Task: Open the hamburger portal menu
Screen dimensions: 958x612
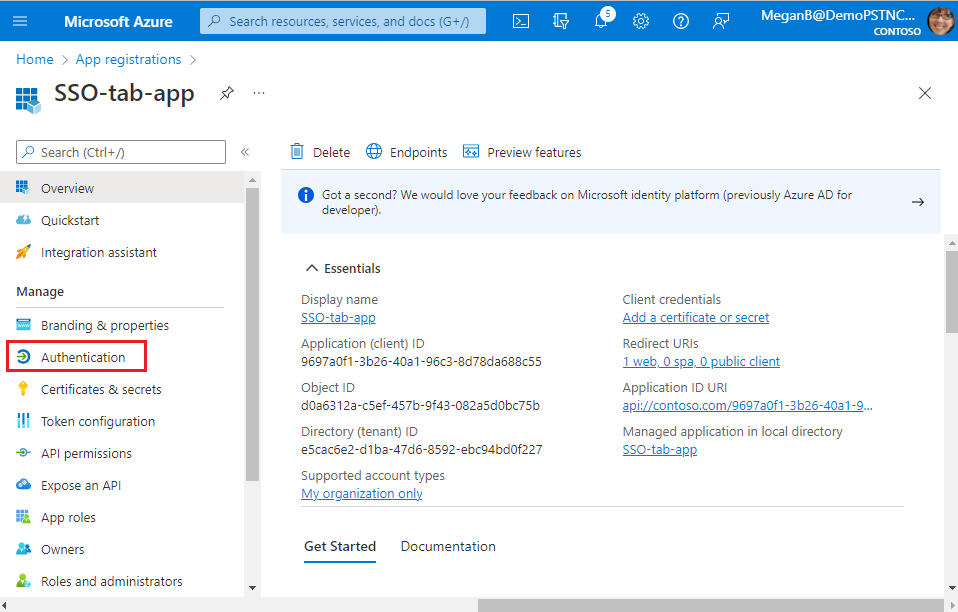Action: pyautogui.click(x=20, y=21)
